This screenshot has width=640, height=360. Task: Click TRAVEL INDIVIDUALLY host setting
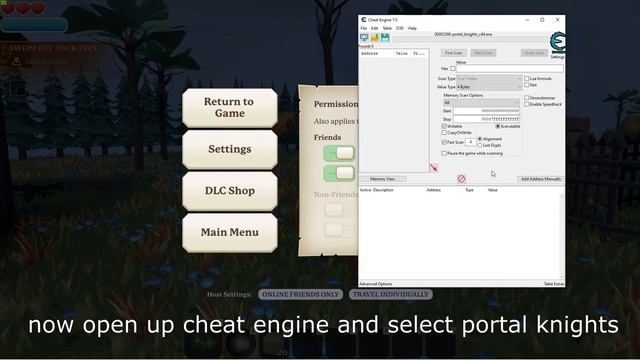click(391, 294)
